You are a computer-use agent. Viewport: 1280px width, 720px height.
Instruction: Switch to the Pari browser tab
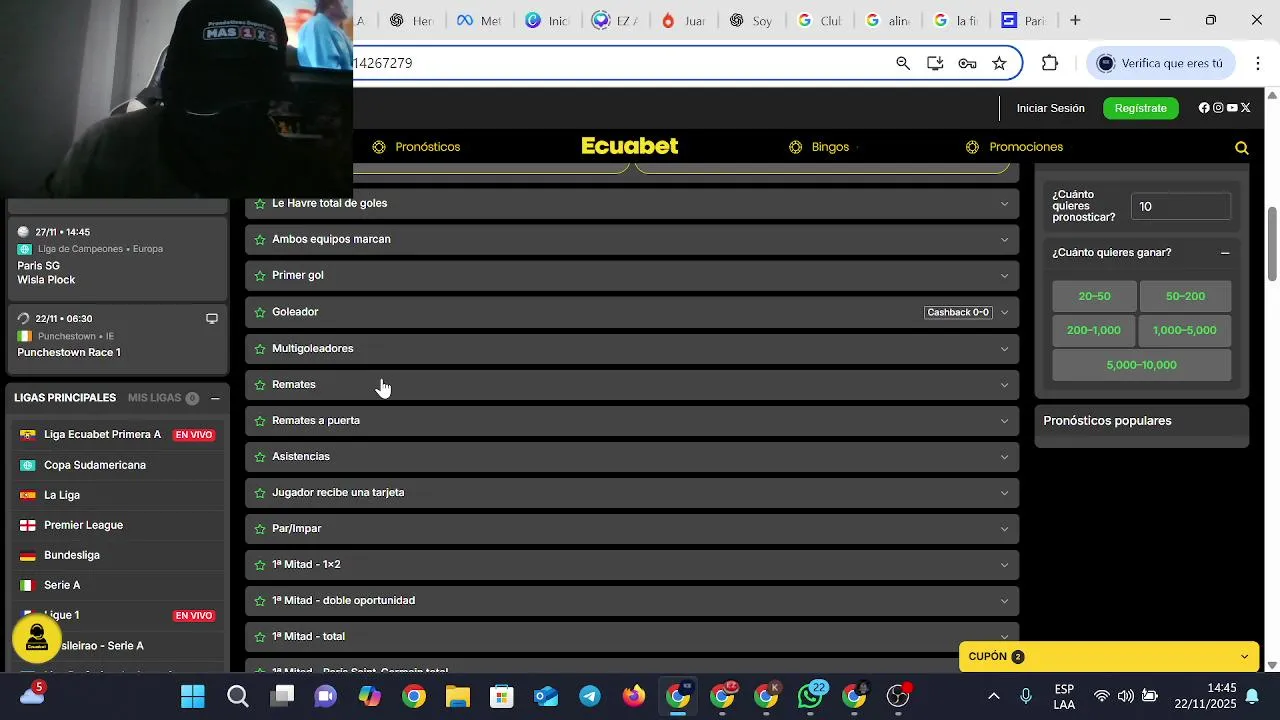[x=1023, y=20]
